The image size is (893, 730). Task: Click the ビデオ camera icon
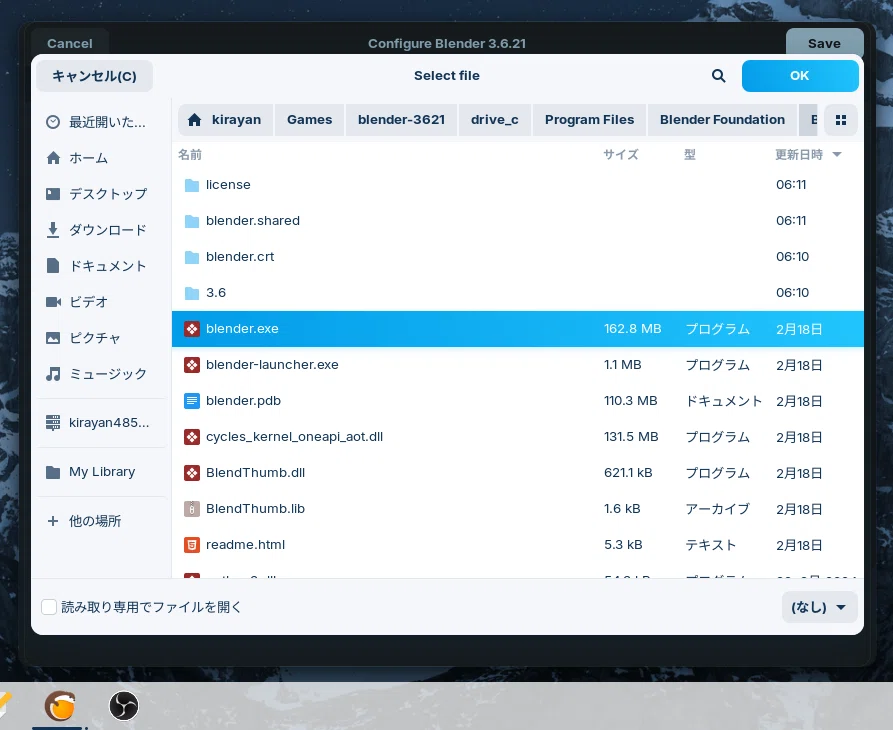pos(53,302)
